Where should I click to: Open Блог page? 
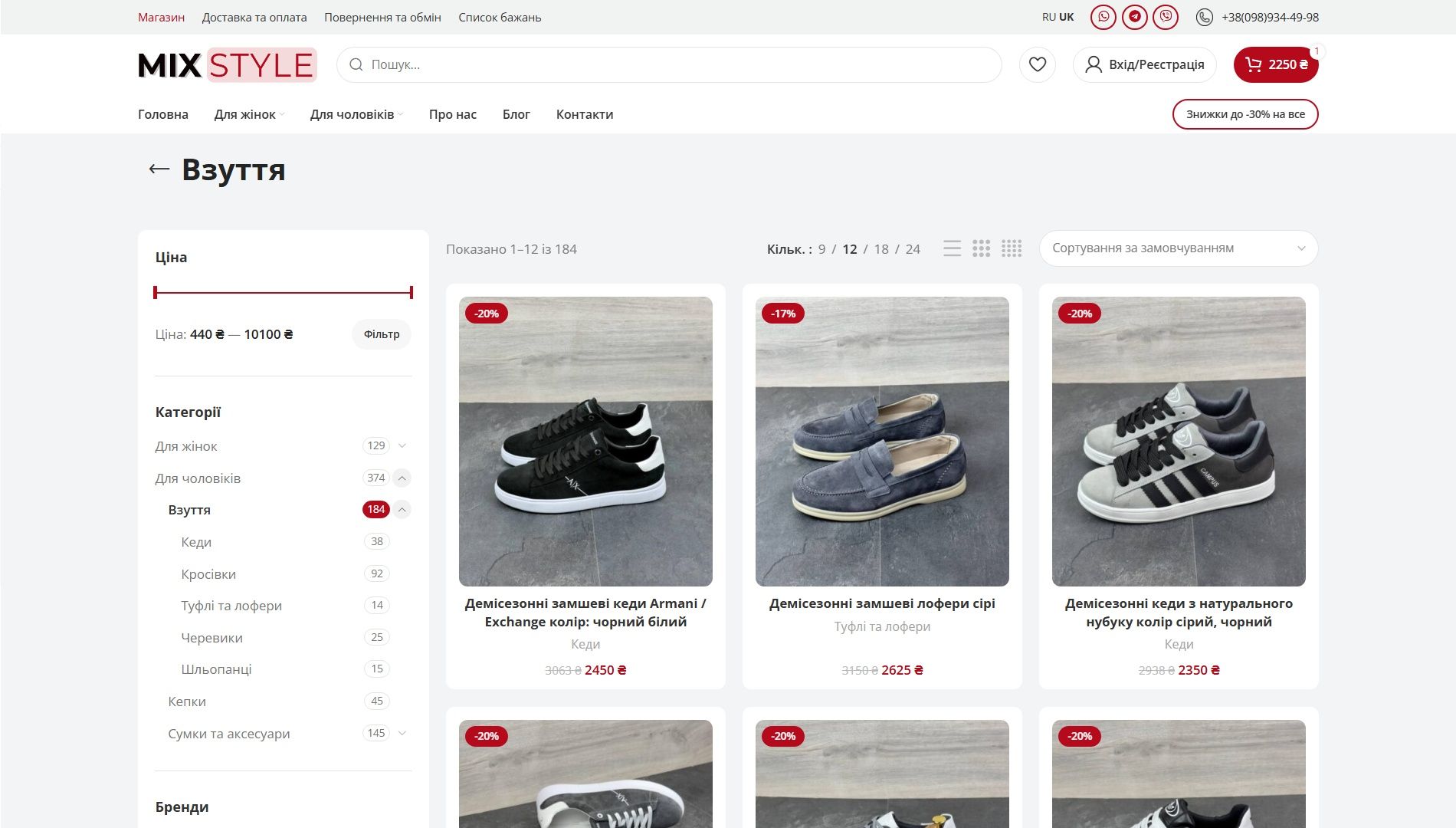click(x=516, y=114)
